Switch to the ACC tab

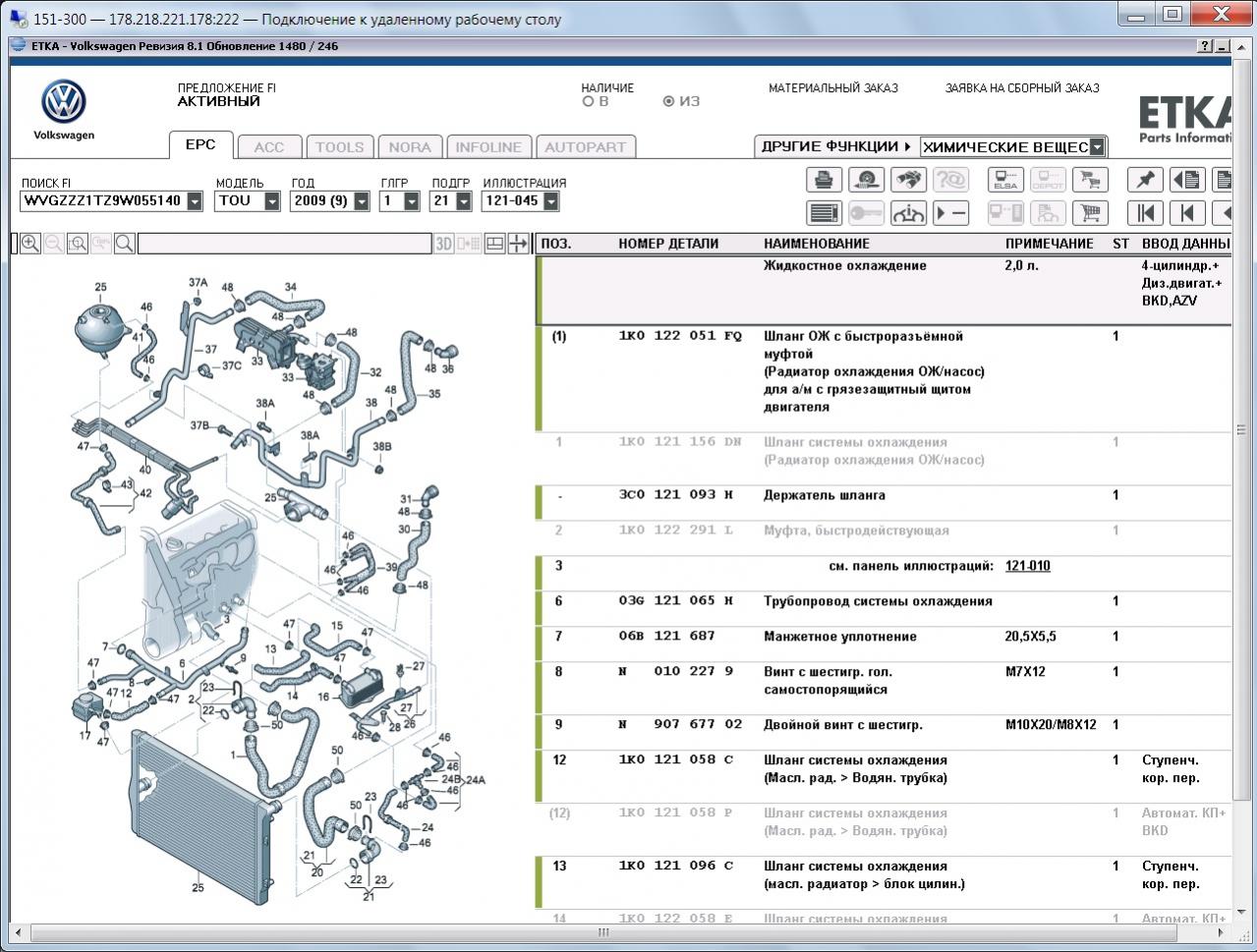[269, 147]
